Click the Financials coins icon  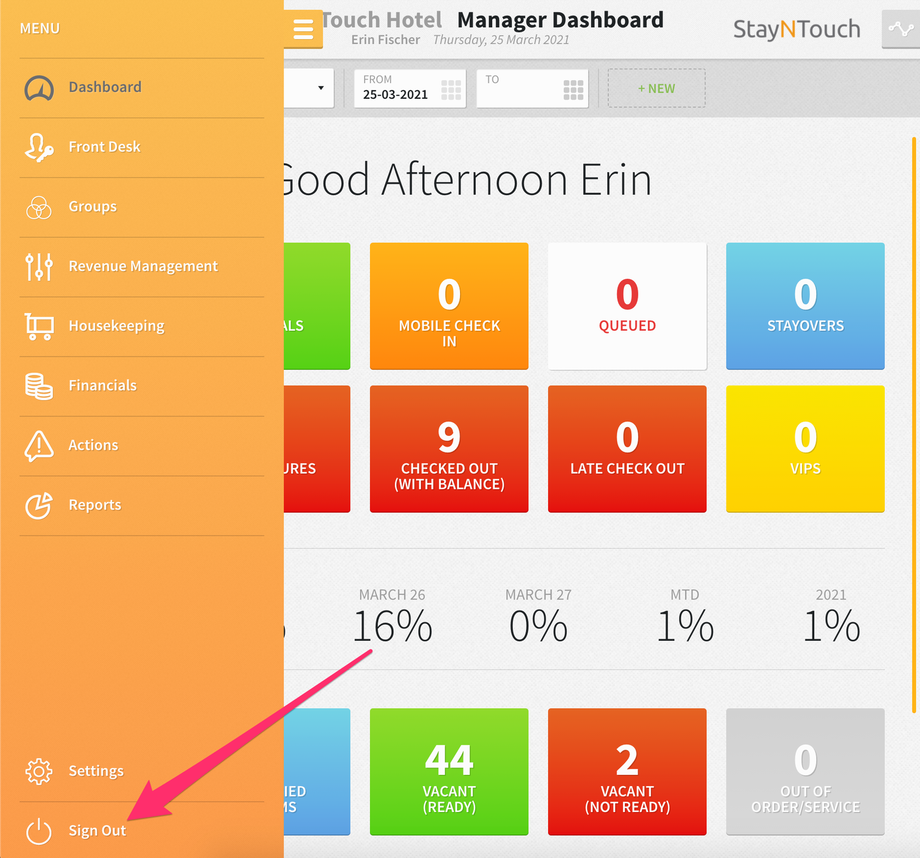point(39,386)
